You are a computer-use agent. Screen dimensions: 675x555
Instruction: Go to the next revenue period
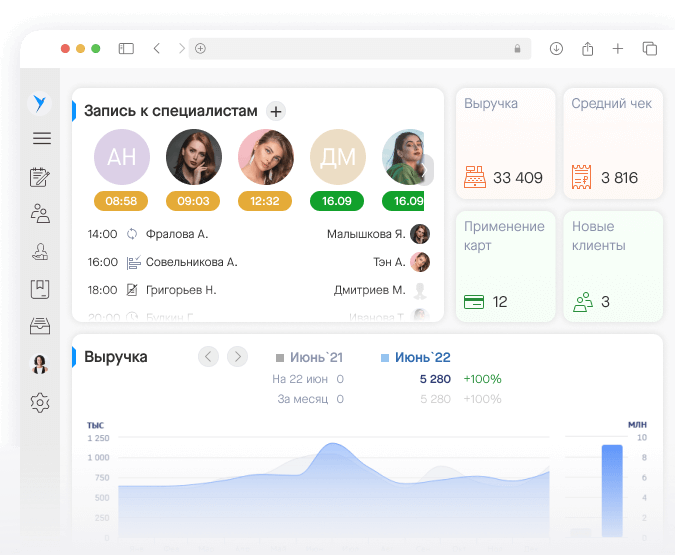[x=237, y=356]
